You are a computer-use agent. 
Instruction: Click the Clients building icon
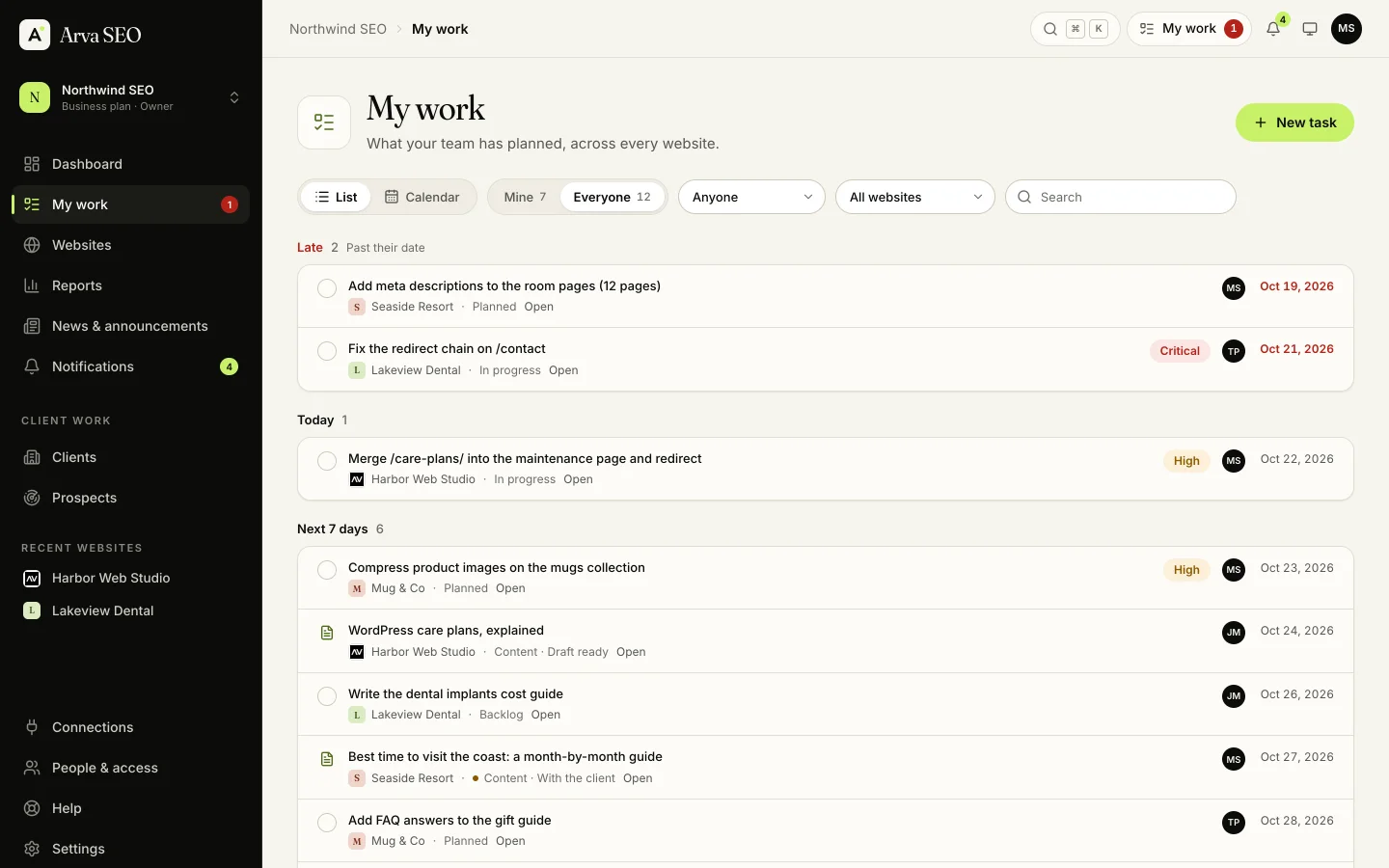[32, 457]
